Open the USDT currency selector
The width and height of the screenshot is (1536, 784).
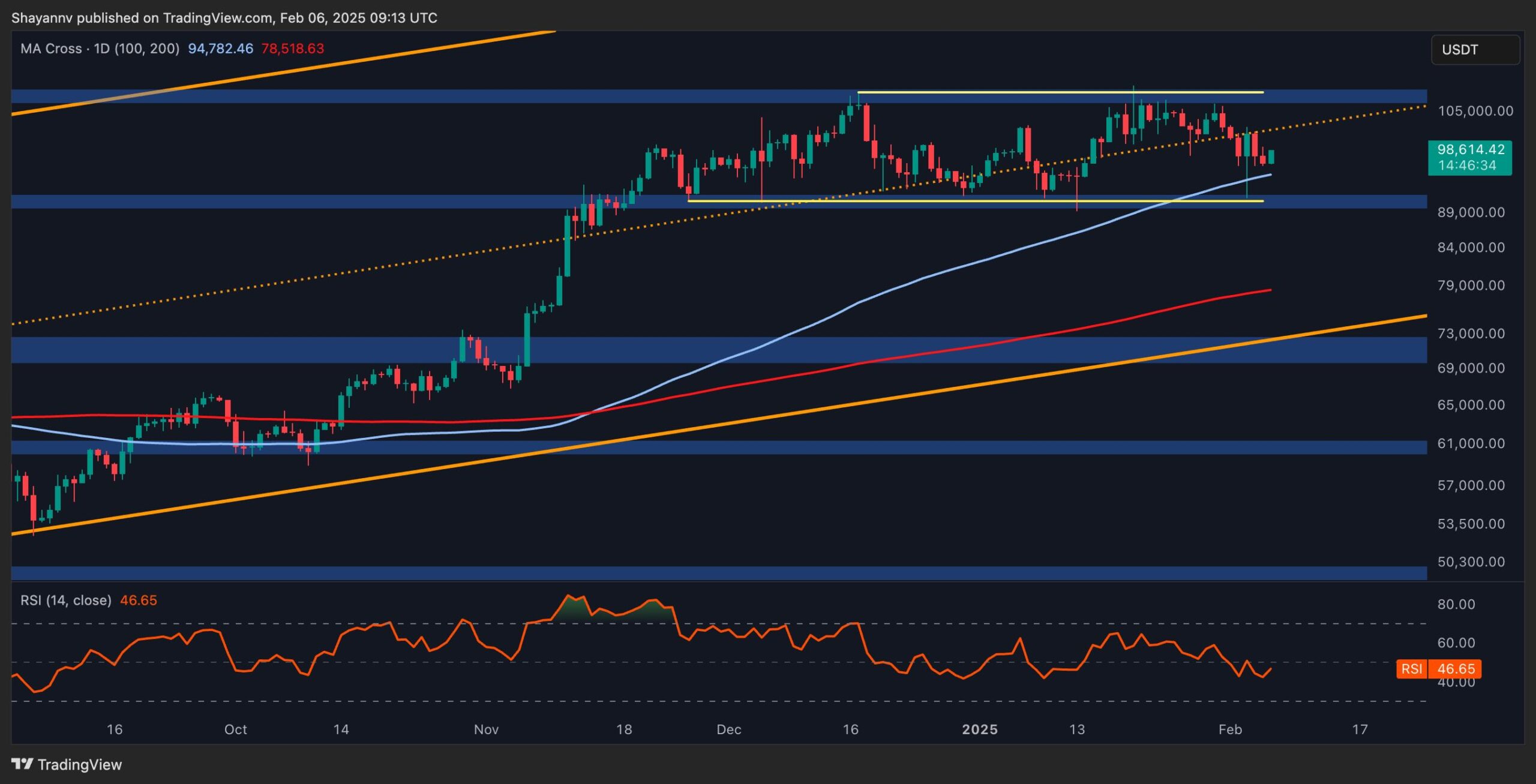click(x=1475, y=50)
